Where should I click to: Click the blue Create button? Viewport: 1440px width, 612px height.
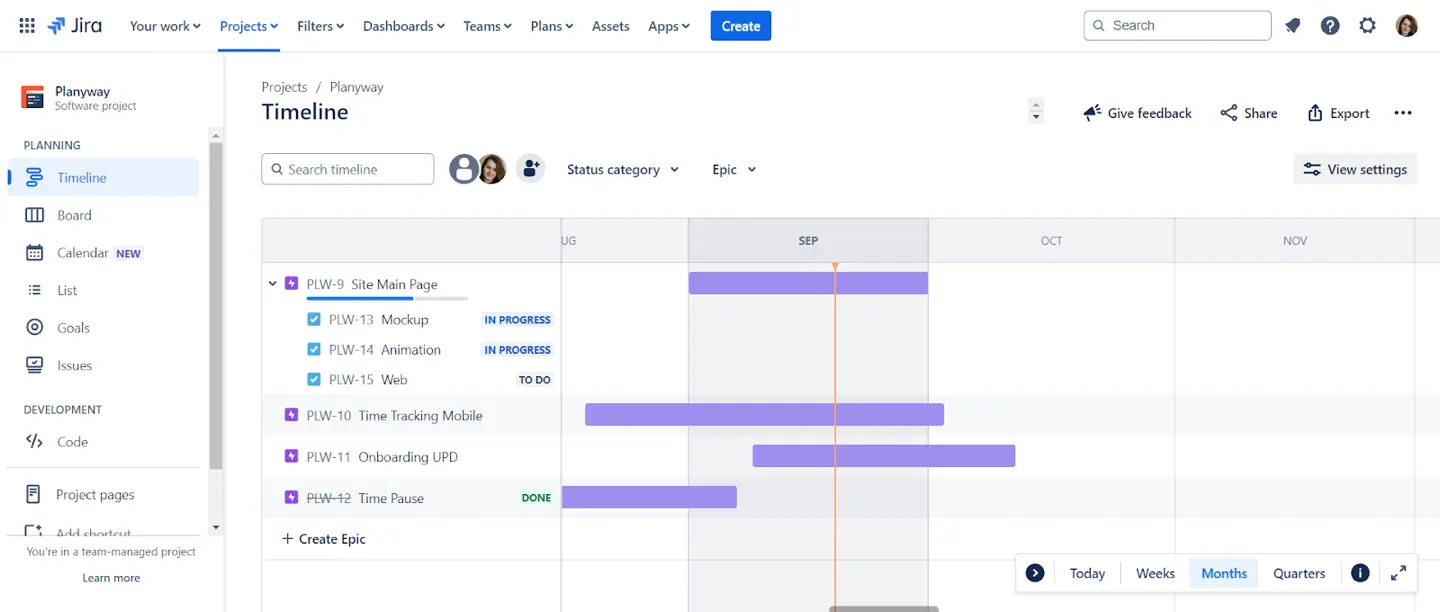tap(740, 25)
